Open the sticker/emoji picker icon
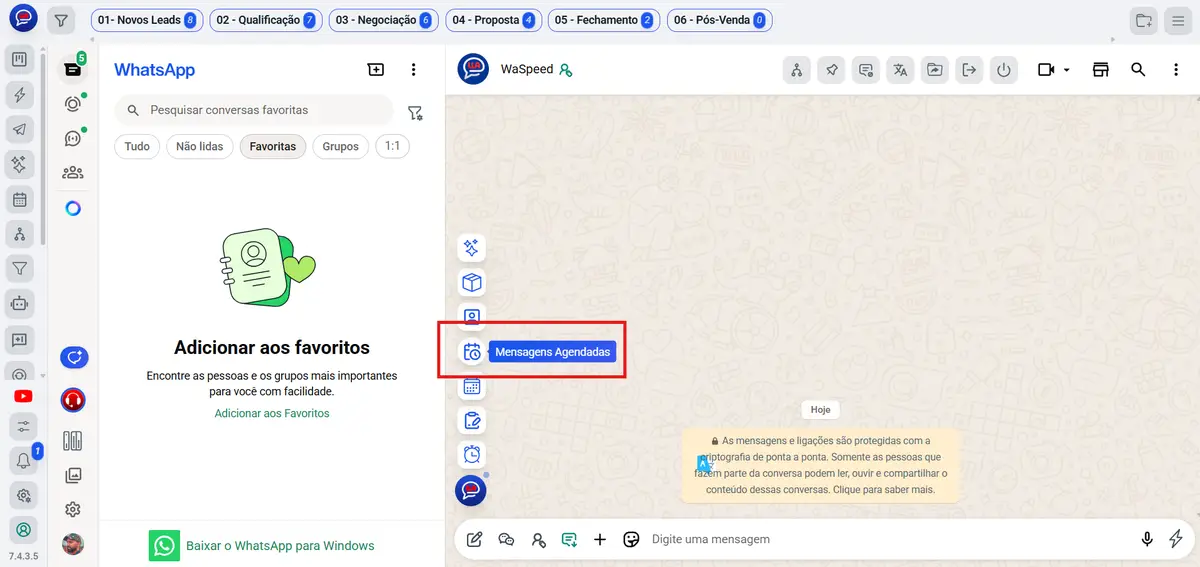1200x567 pixels. [x=631, y=539]
